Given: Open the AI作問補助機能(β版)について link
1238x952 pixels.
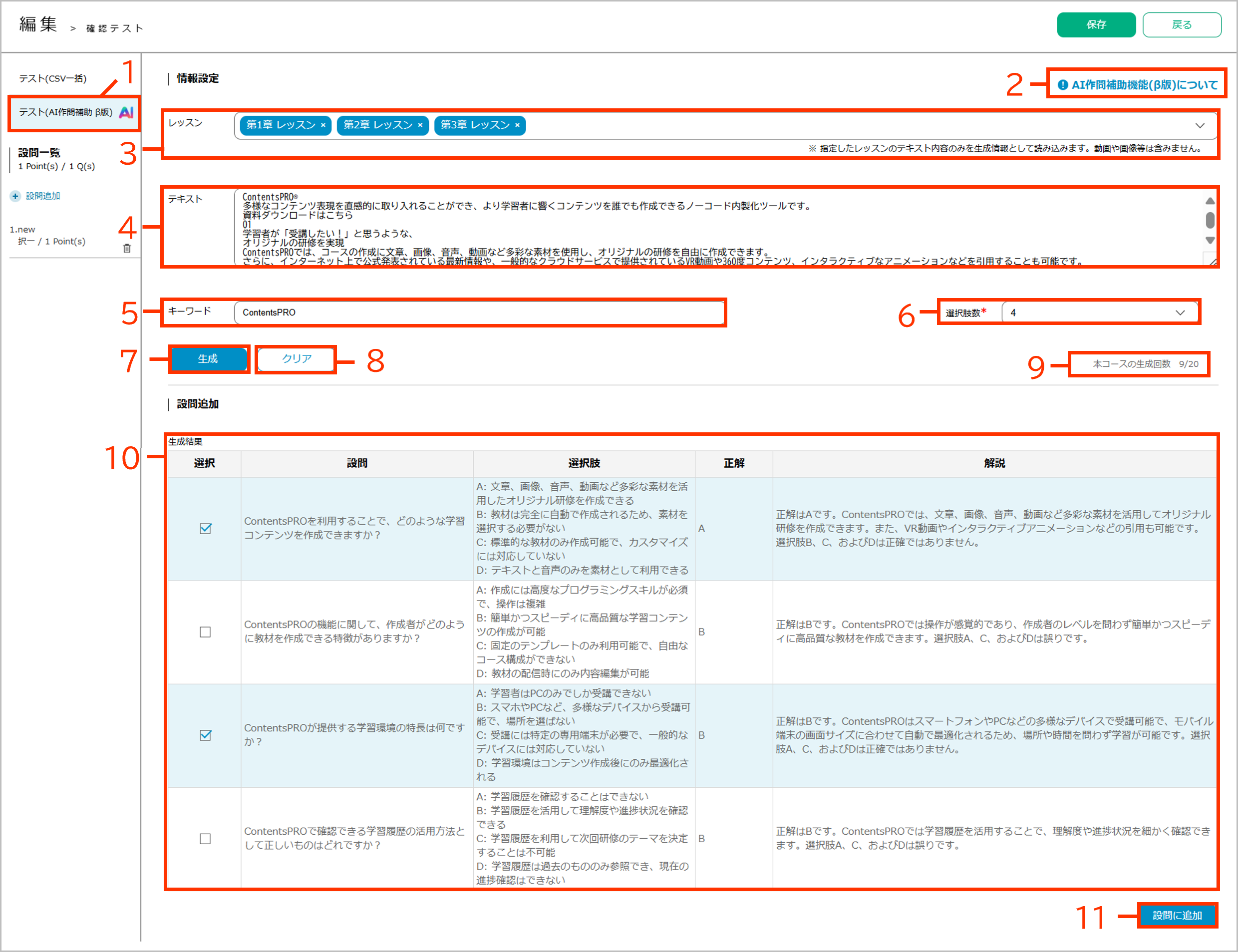Looking at the screenshot, I should pos(1144,85).
